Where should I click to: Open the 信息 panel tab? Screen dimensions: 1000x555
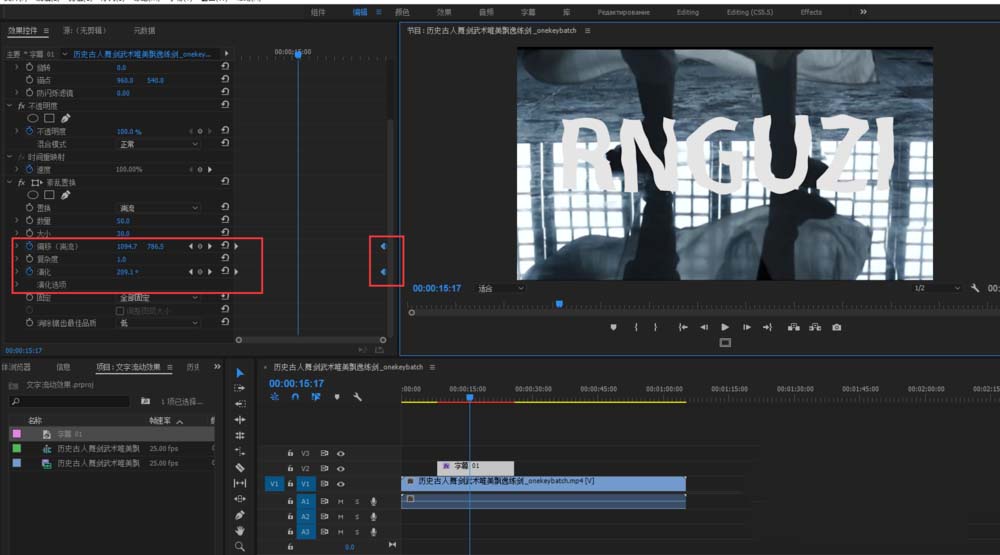pos(63,367)
